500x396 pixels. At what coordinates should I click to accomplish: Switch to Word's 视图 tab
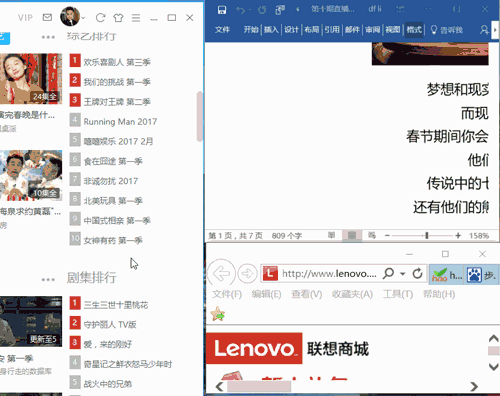(x=393, y=30)
